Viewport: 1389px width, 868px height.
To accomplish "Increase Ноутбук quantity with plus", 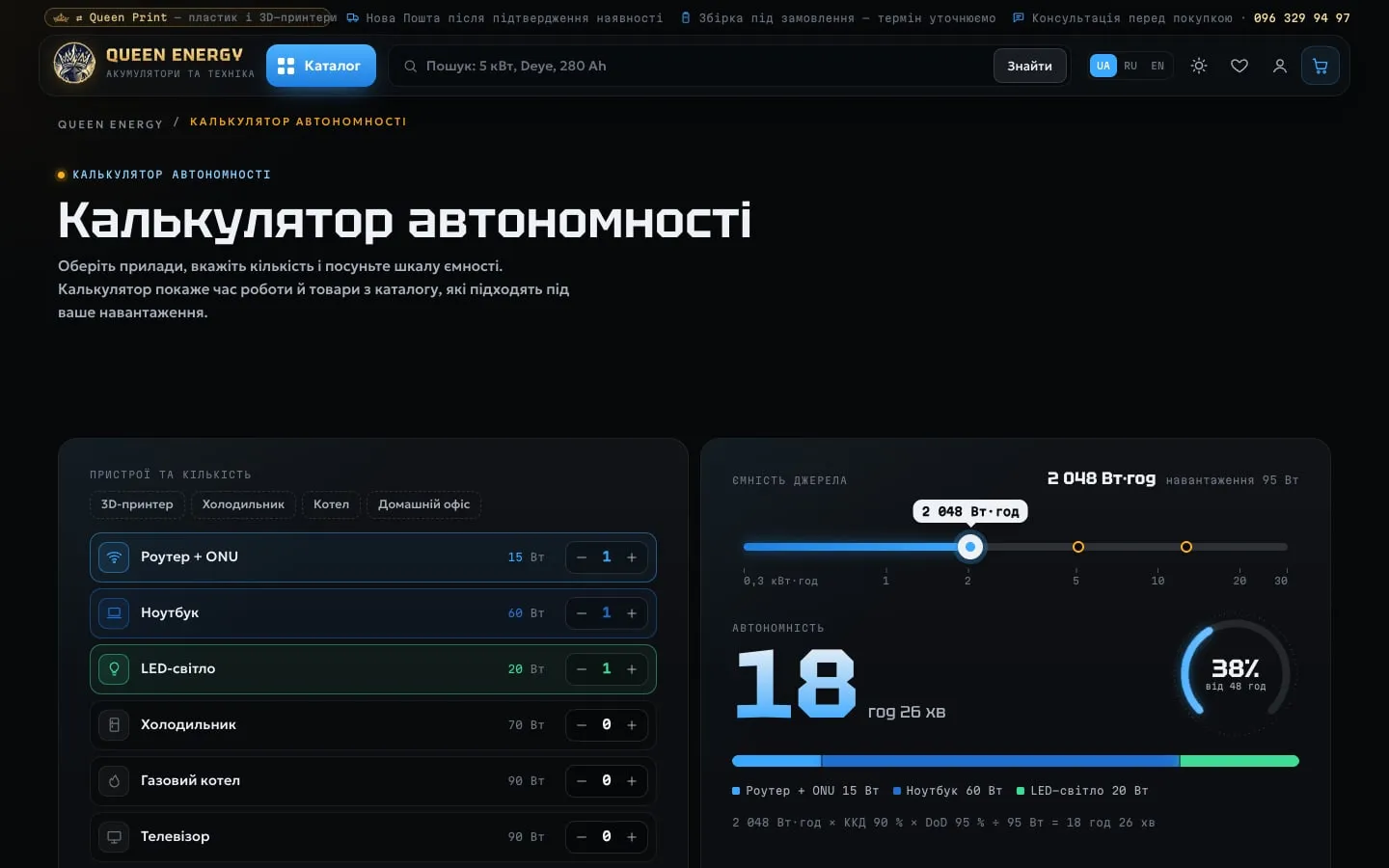I will point(632,613).
